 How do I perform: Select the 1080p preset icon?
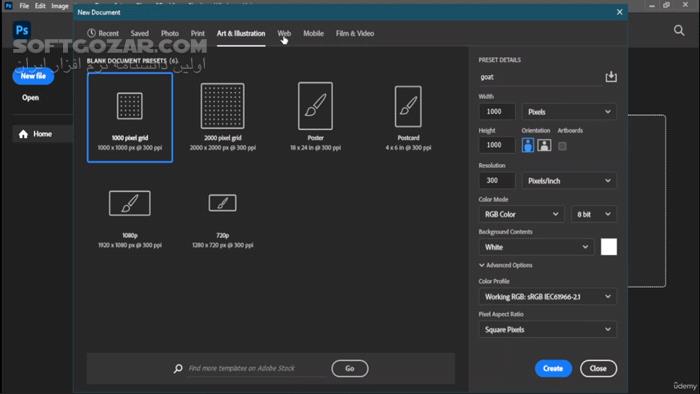click(x=129, y=203)
